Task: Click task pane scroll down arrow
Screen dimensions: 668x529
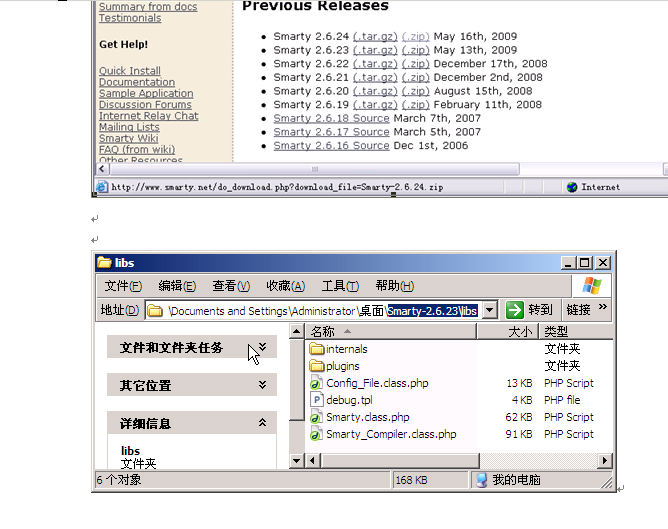Action: [x=297, y=460]
